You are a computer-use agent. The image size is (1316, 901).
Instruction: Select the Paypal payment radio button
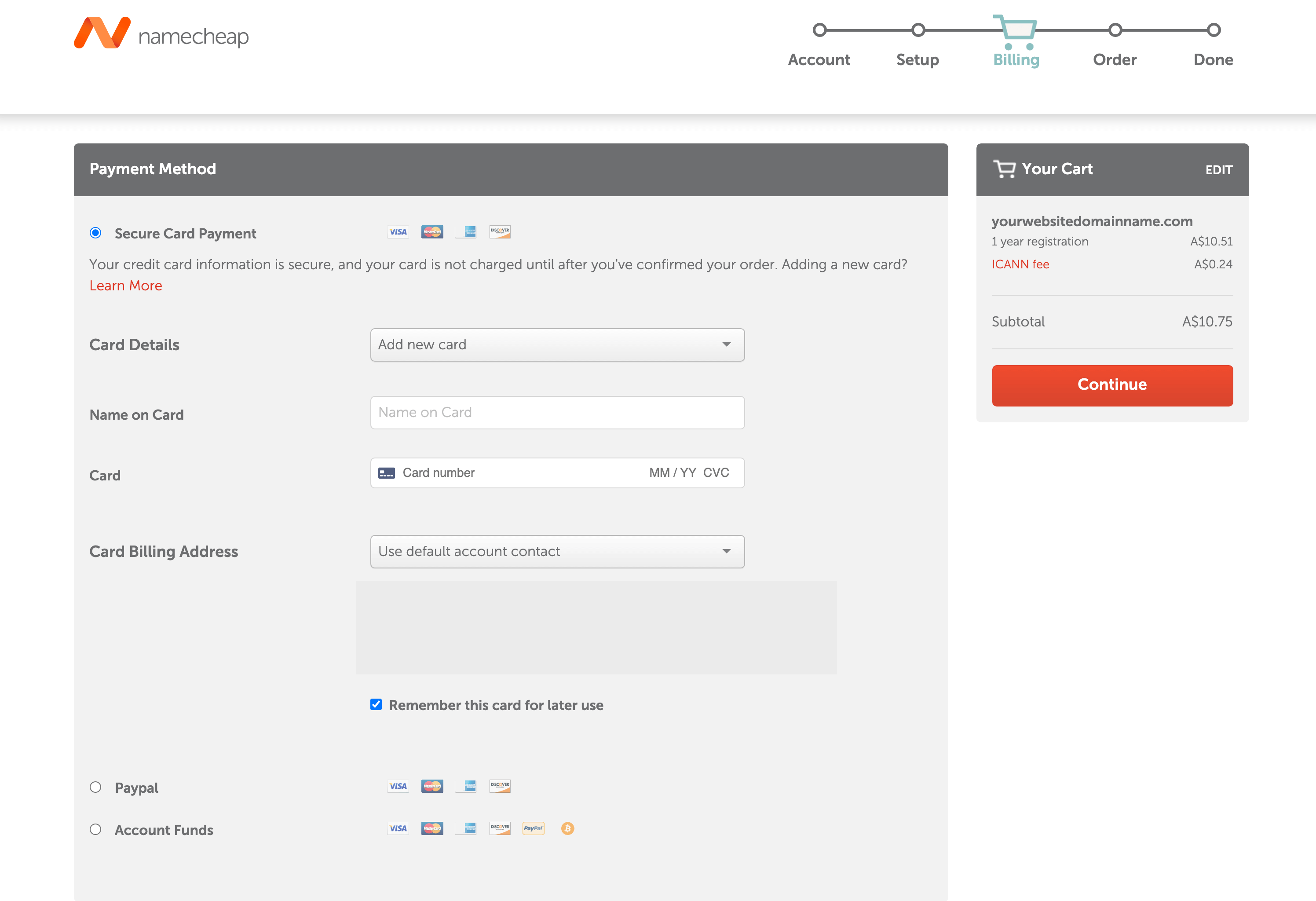click(x=96, y=787)
